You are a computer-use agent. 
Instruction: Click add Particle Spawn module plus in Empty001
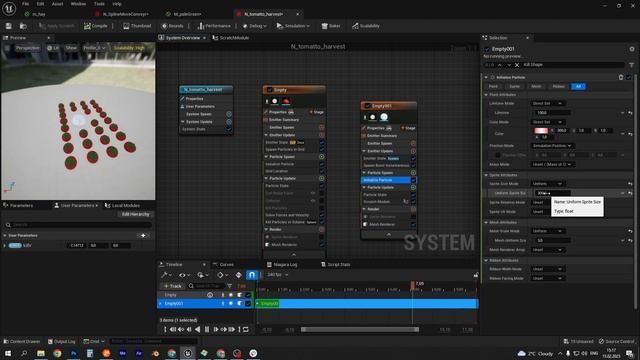click(413, 173)
